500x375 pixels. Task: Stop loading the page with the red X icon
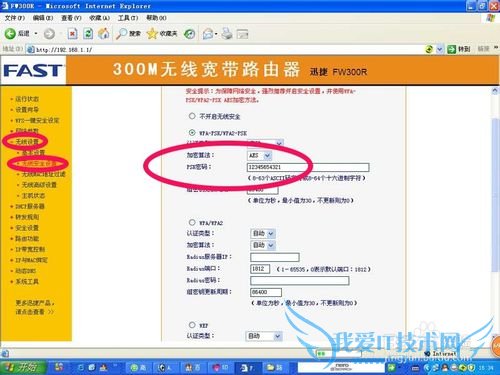(x=72, y=34)
